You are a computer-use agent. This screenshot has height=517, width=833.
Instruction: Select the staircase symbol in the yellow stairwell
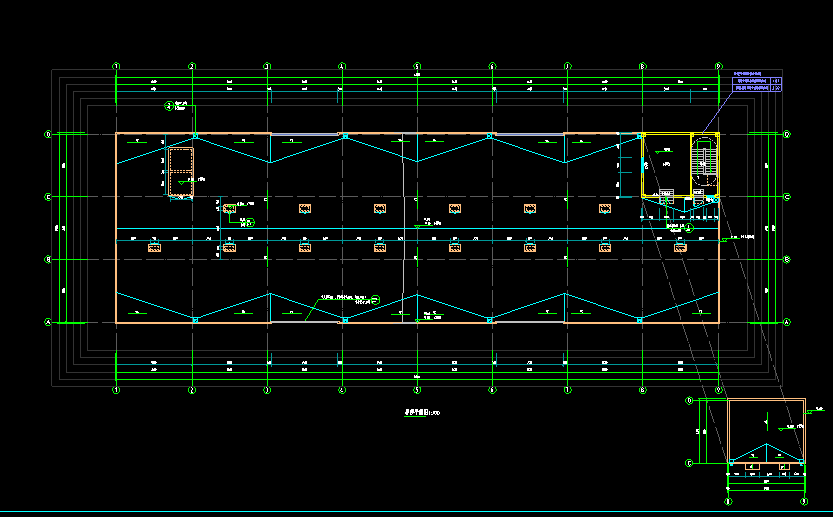704,160
